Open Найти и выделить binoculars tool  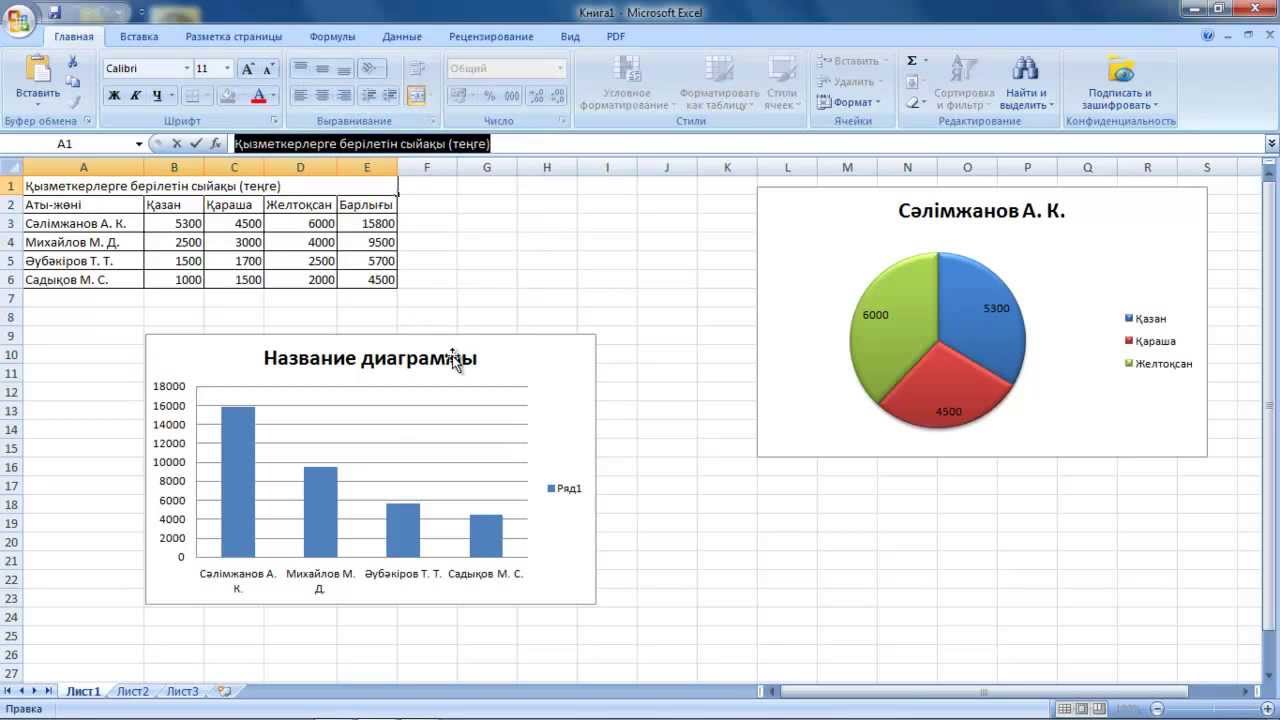click(x=1025, y=83)
